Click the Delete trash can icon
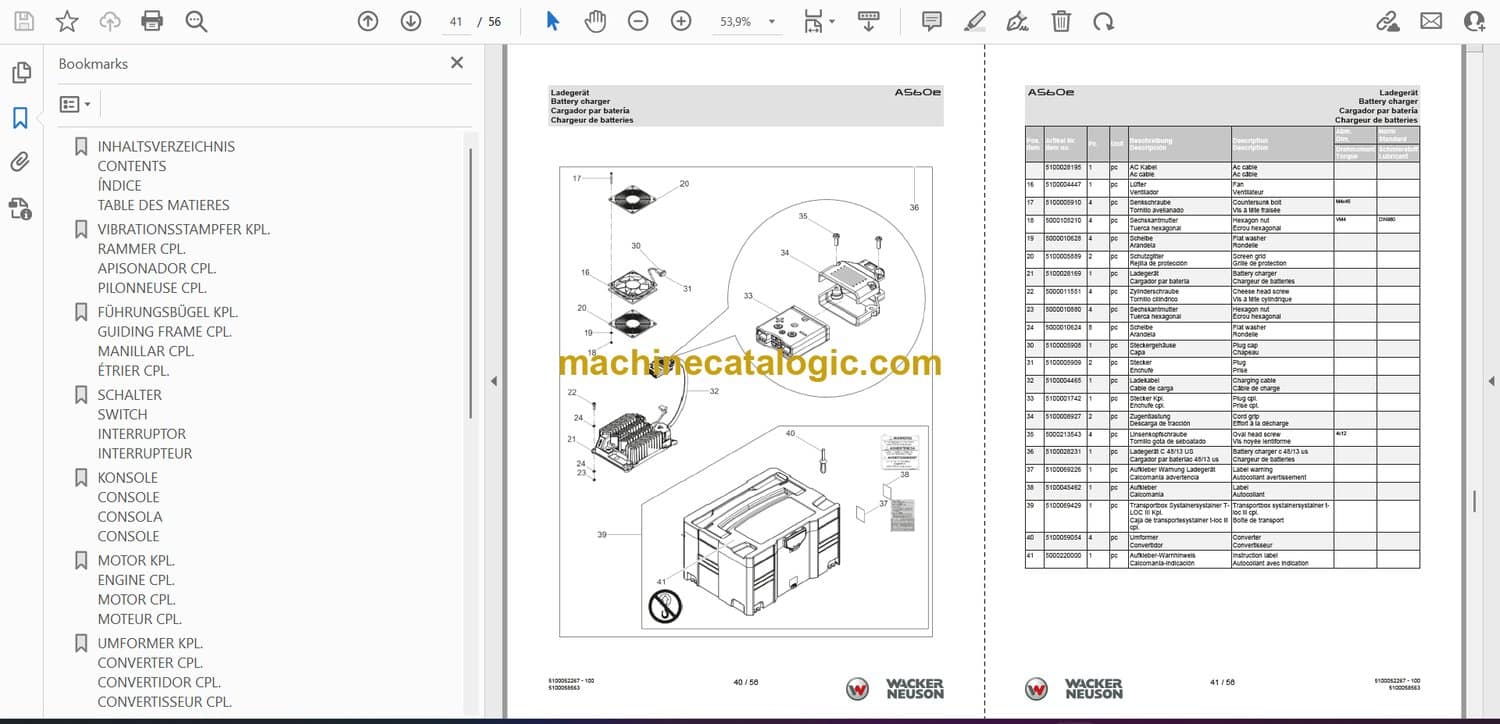Screen dimensions: 1500x724 tap(1061, 21)
